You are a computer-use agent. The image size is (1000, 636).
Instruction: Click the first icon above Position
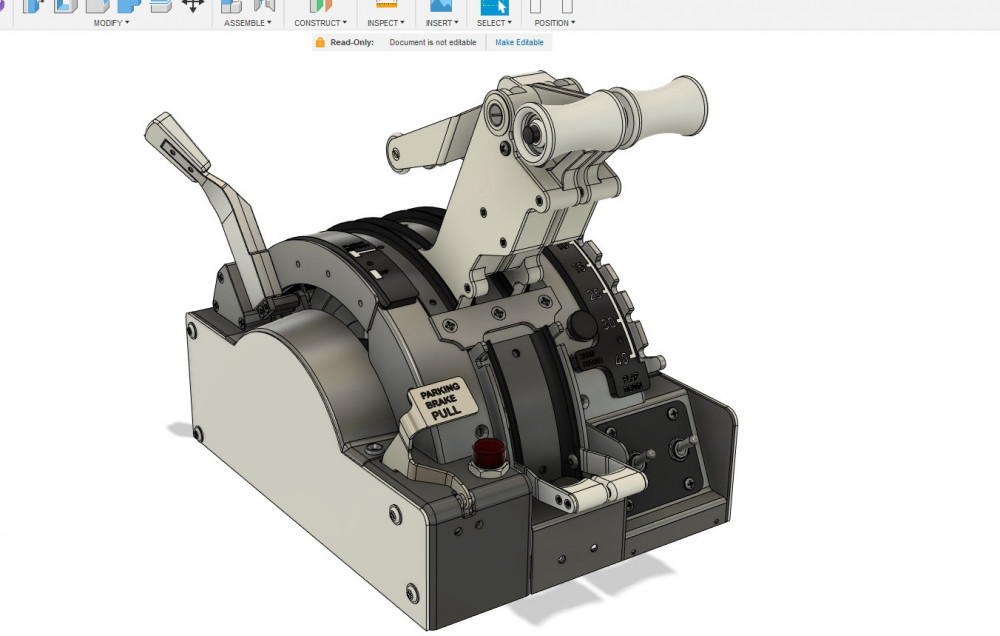tap(536, 5)
